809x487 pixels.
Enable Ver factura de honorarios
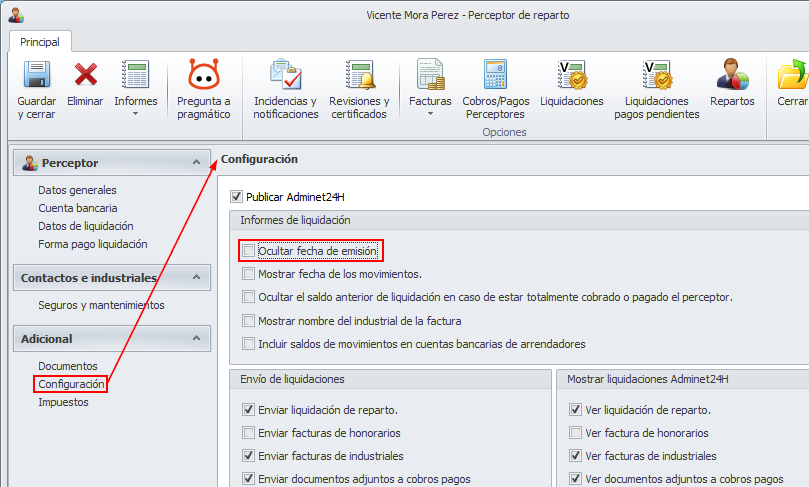pyautogui.click(x=575, y=432)
